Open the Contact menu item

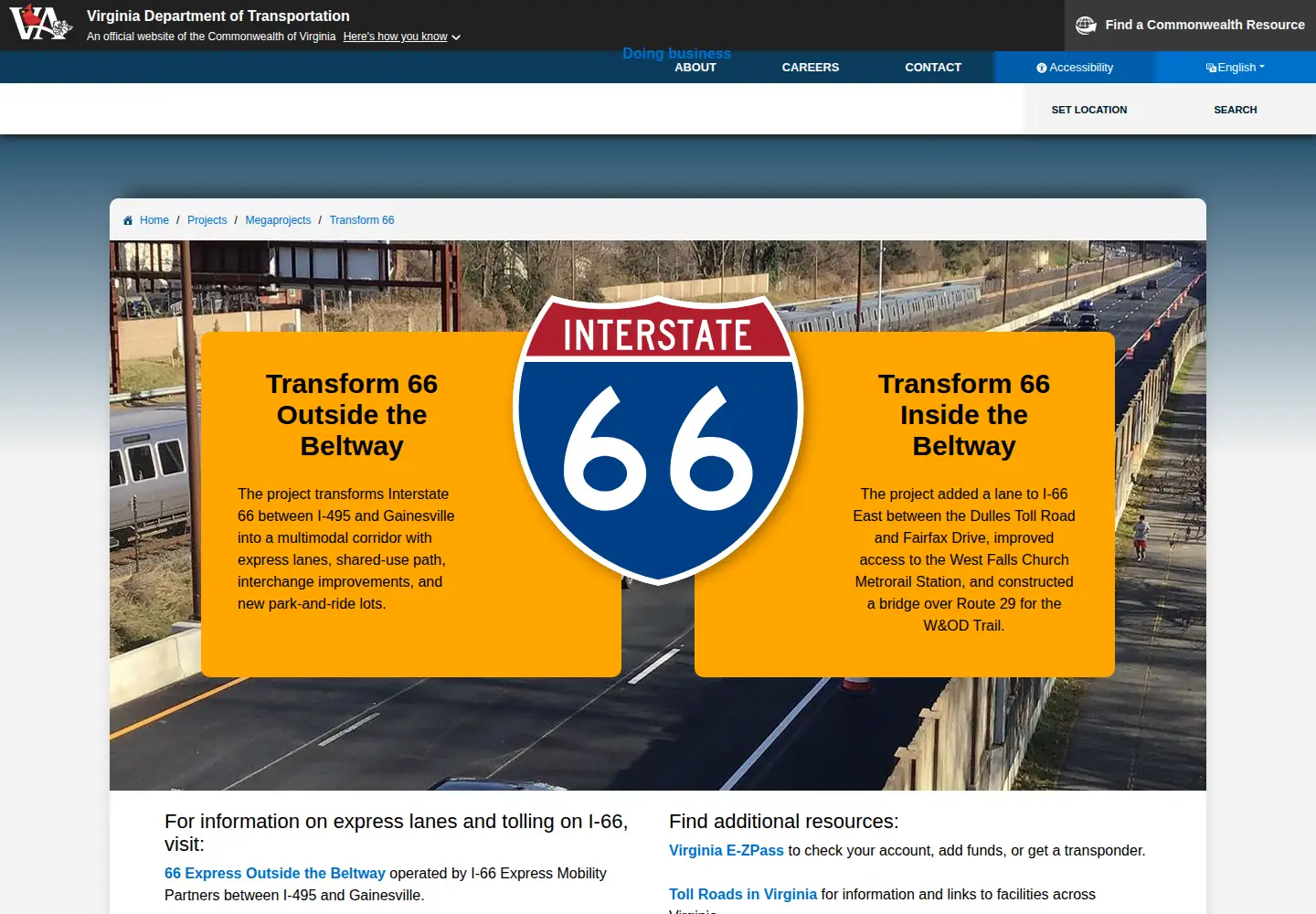point(933,67)
